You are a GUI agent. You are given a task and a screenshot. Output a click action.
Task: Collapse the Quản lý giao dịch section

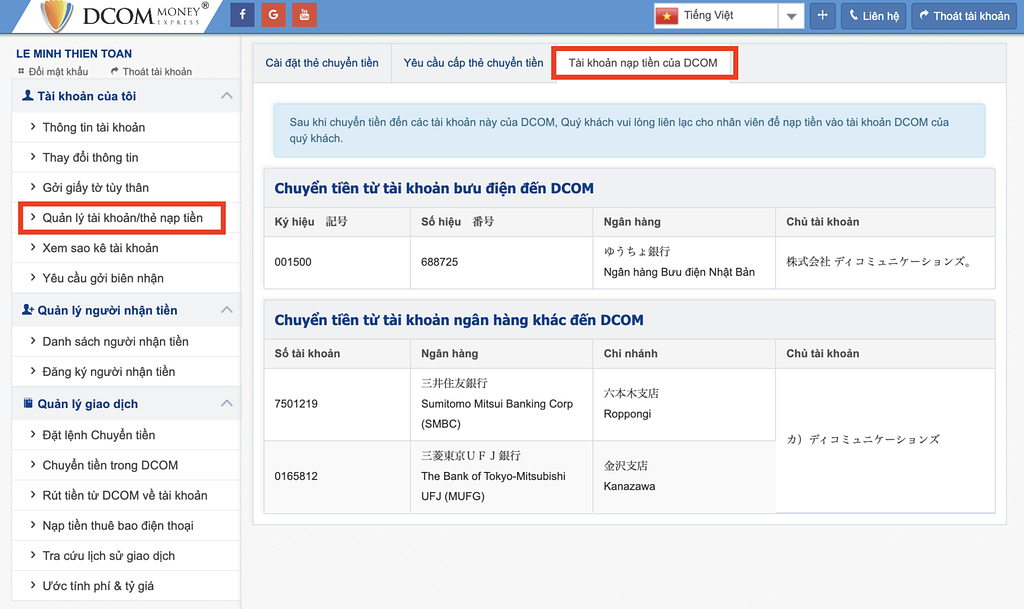pyautogui.click(x=225, y=404)
